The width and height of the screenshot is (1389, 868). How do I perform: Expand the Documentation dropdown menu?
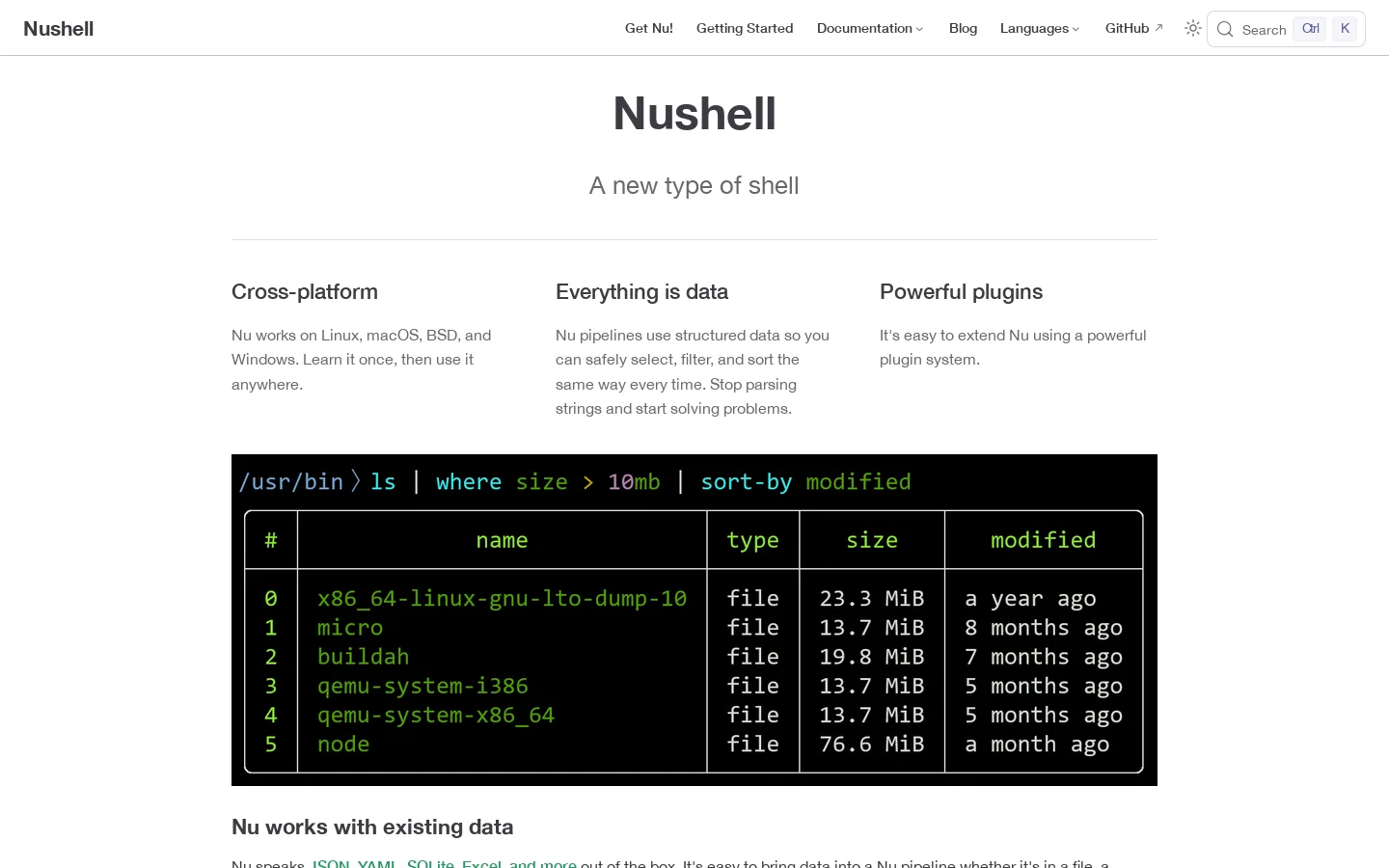870,29
